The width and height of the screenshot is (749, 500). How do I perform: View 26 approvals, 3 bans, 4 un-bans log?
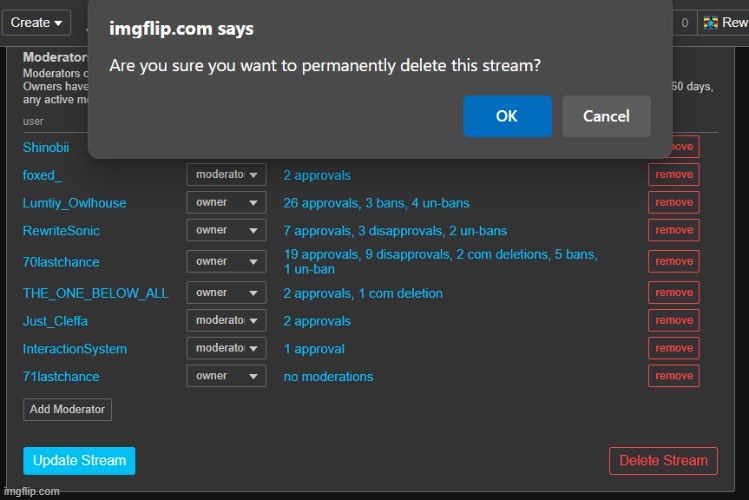tap(376, 203)
